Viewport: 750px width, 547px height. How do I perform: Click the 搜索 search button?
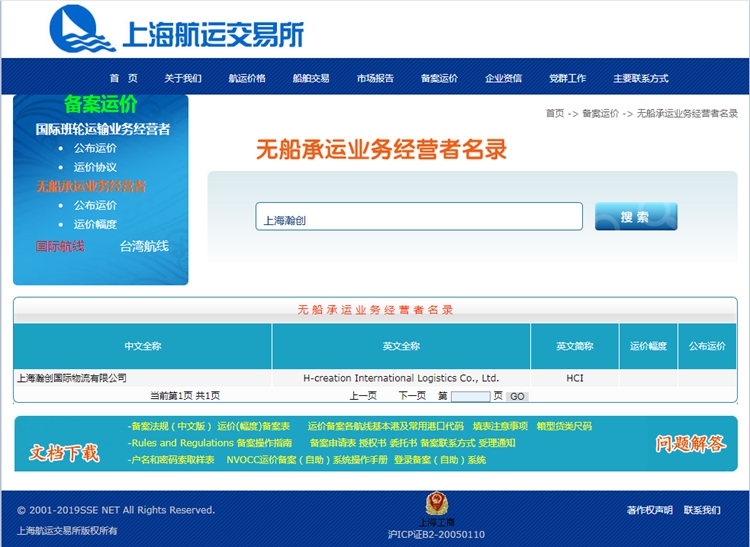click(636, 217)
